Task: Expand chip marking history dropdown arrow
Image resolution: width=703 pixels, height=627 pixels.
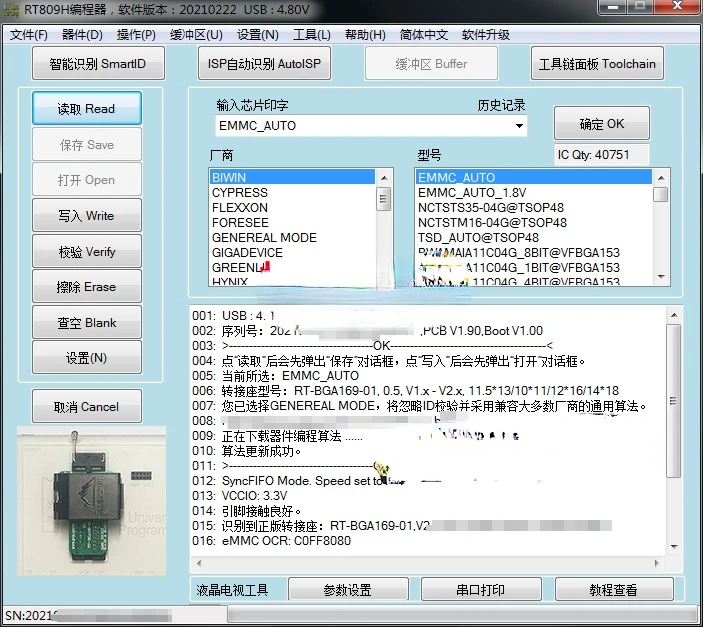Action: (519, 126)
